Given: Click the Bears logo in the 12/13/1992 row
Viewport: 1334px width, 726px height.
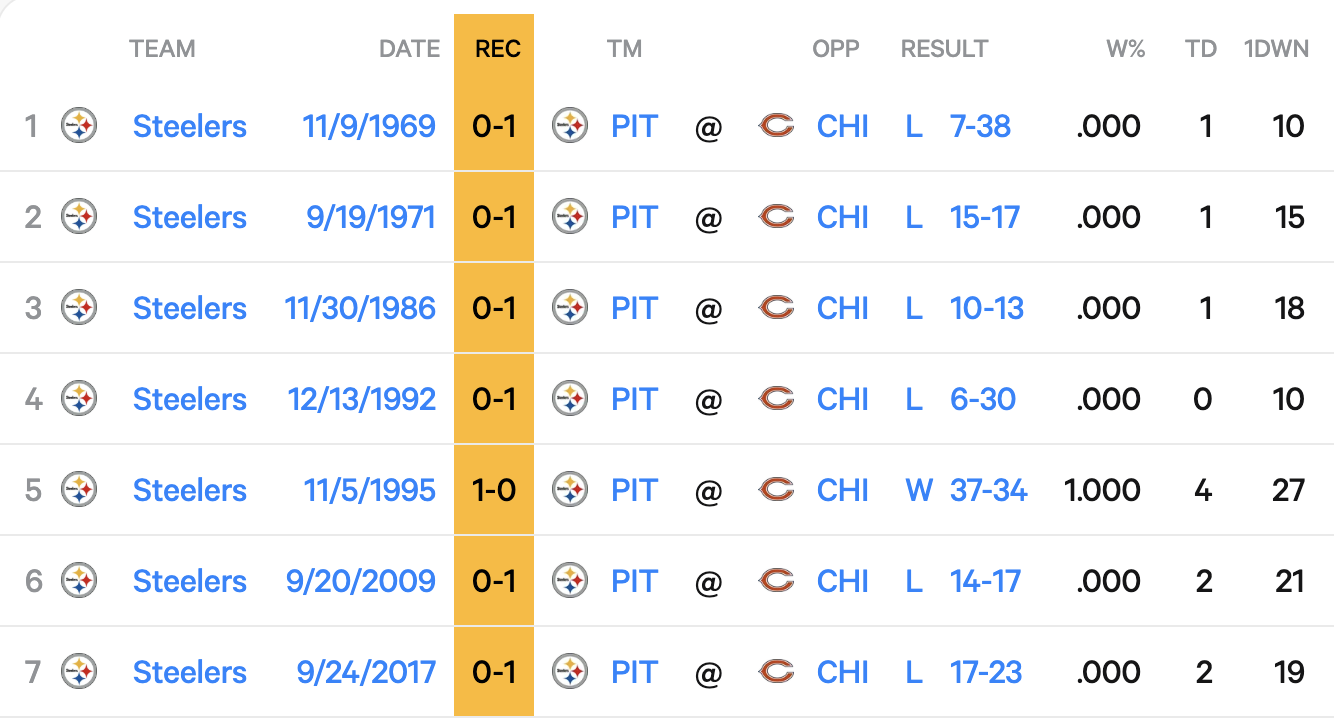Looking at the screenshot, I should point(776,400).
